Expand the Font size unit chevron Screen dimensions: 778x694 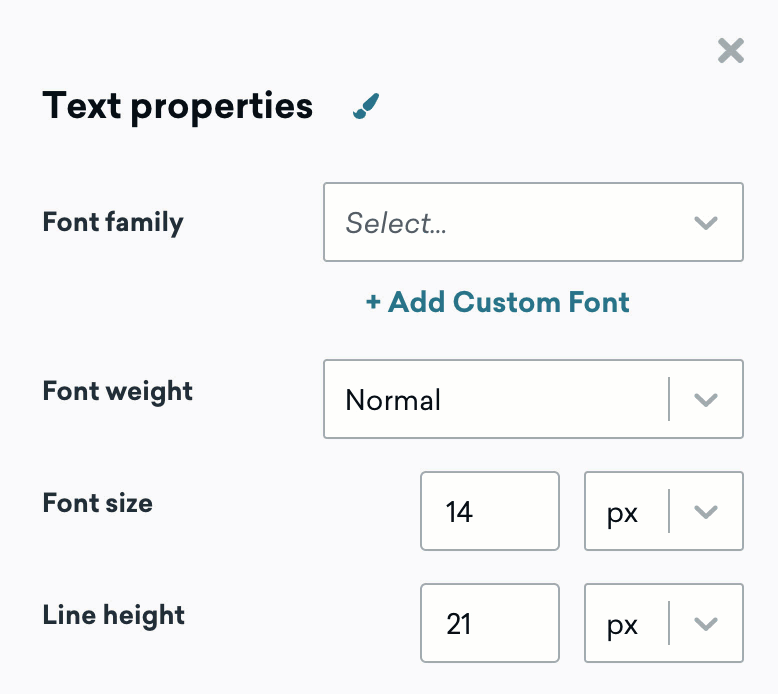point(706,511)
